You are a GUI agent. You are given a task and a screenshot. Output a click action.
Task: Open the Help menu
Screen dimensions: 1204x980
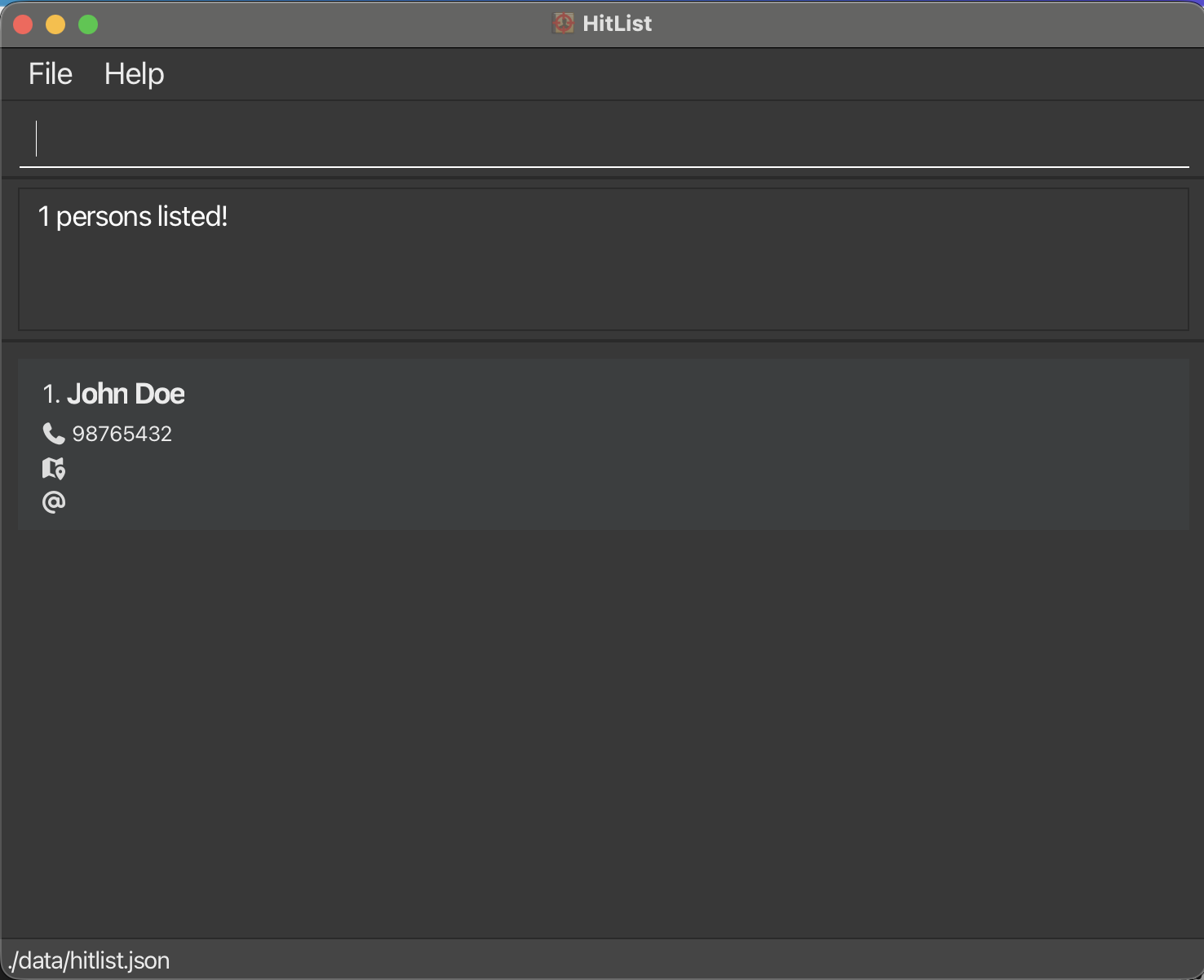[134, 74]
